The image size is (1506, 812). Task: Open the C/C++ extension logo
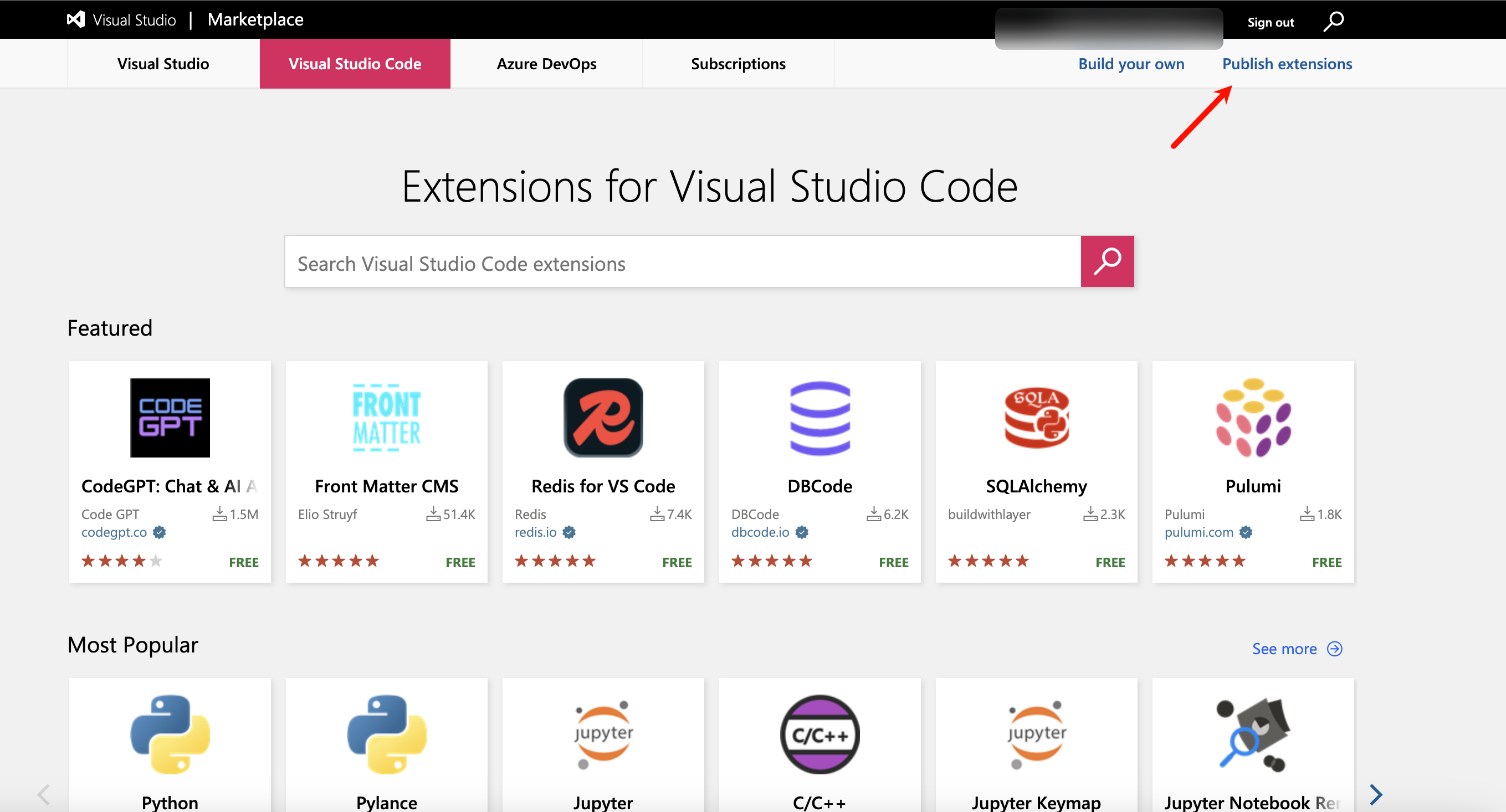pyautogui.click(x=819, y=734)
